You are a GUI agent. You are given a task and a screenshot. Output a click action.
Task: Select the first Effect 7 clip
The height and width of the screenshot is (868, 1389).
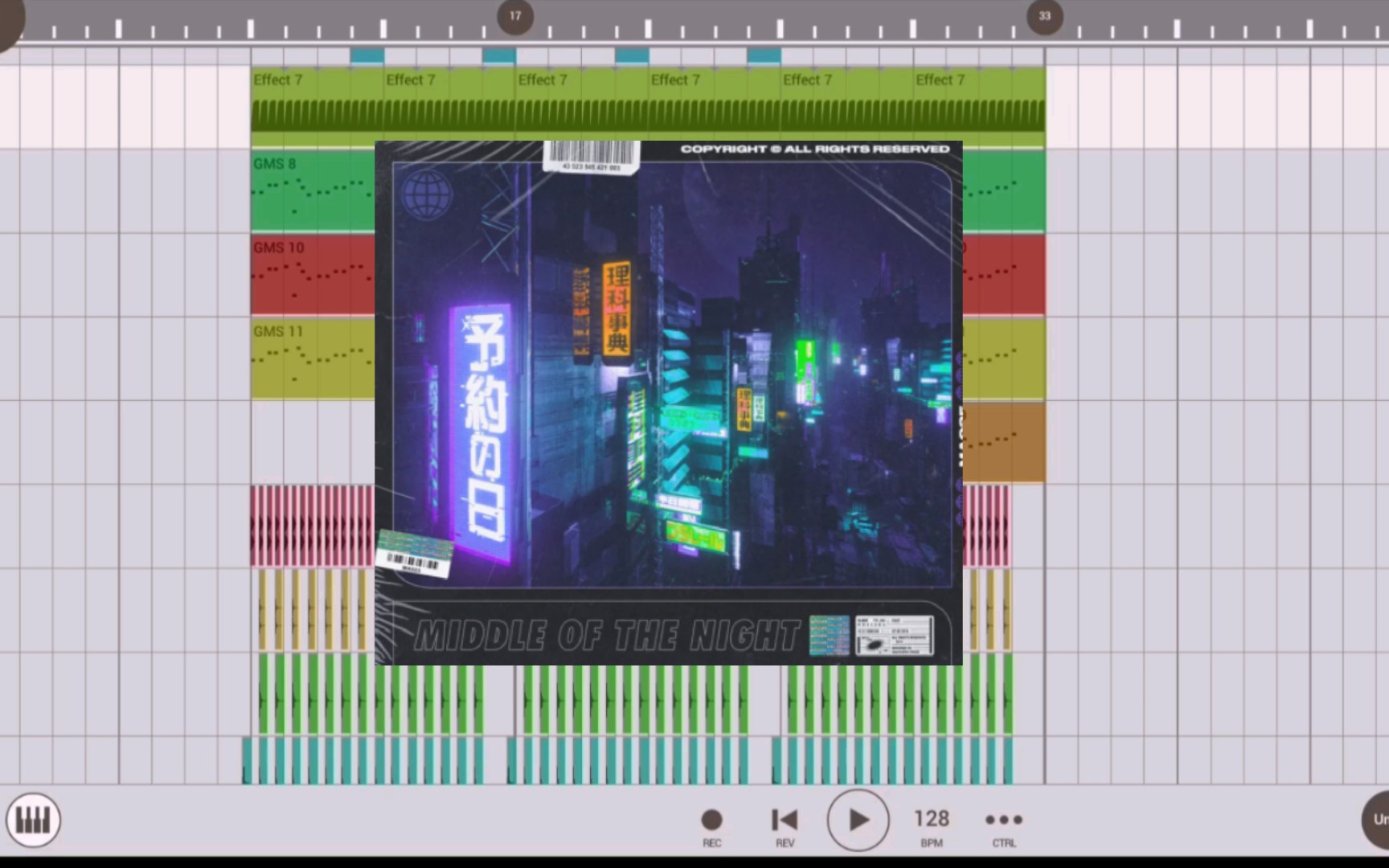click(317, 107)
